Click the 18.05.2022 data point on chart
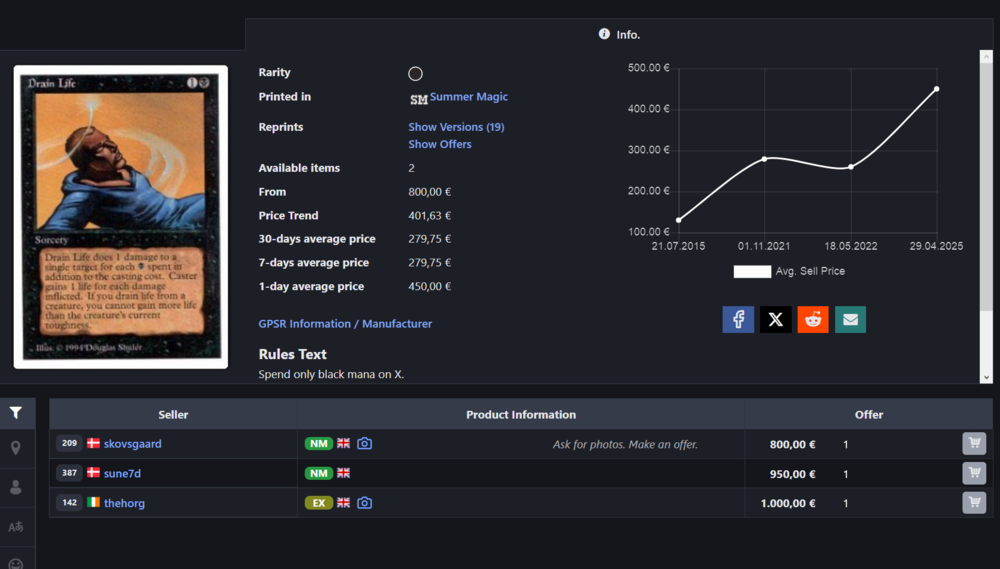The height and width of the screenshot is (569, 1000). click(x=851, y=167)
